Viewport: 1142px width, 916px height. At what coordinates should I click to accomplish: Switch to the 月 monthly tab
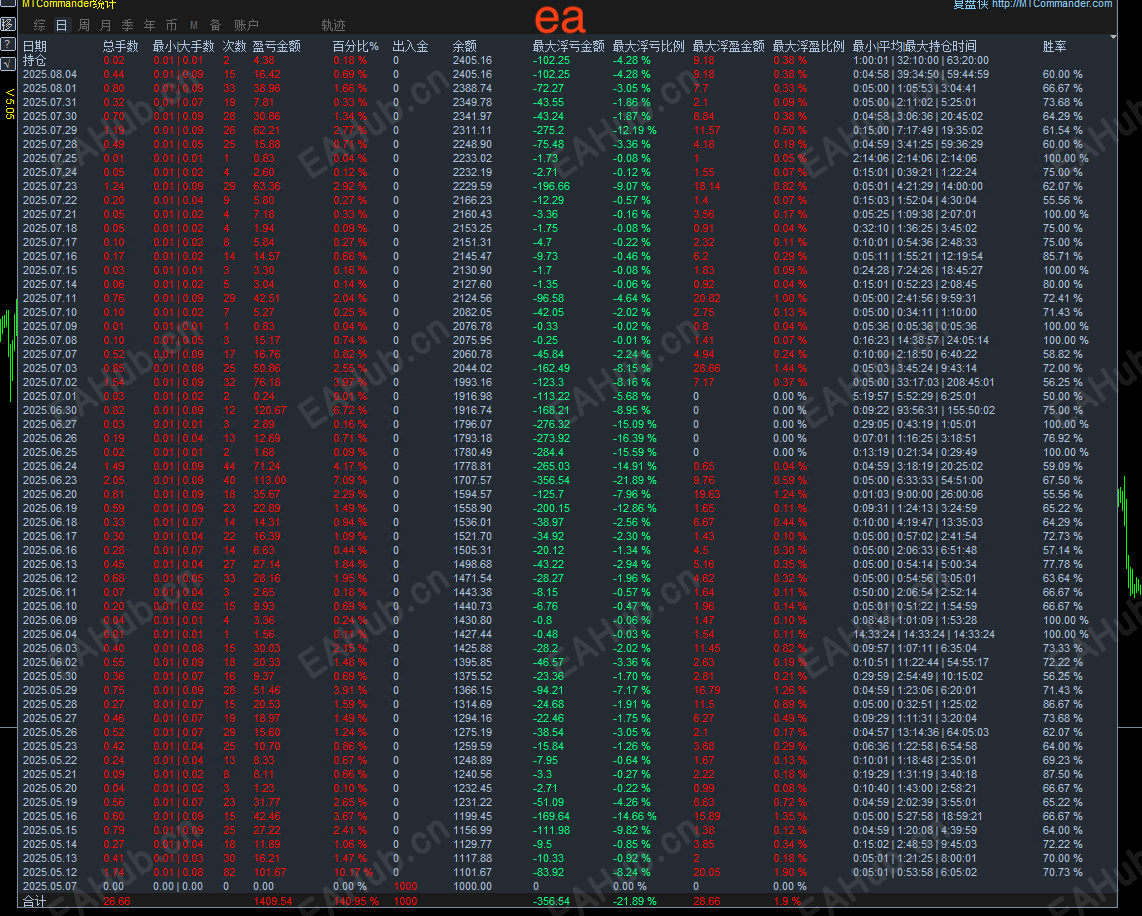click(x=106, y=25)
